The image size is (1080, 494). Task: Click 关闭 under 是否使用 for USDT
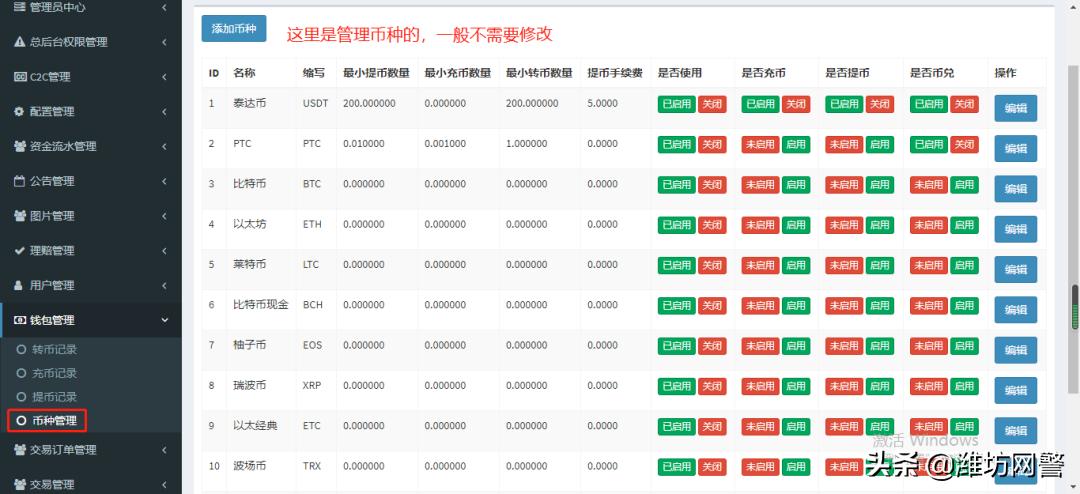coord(712,104)
